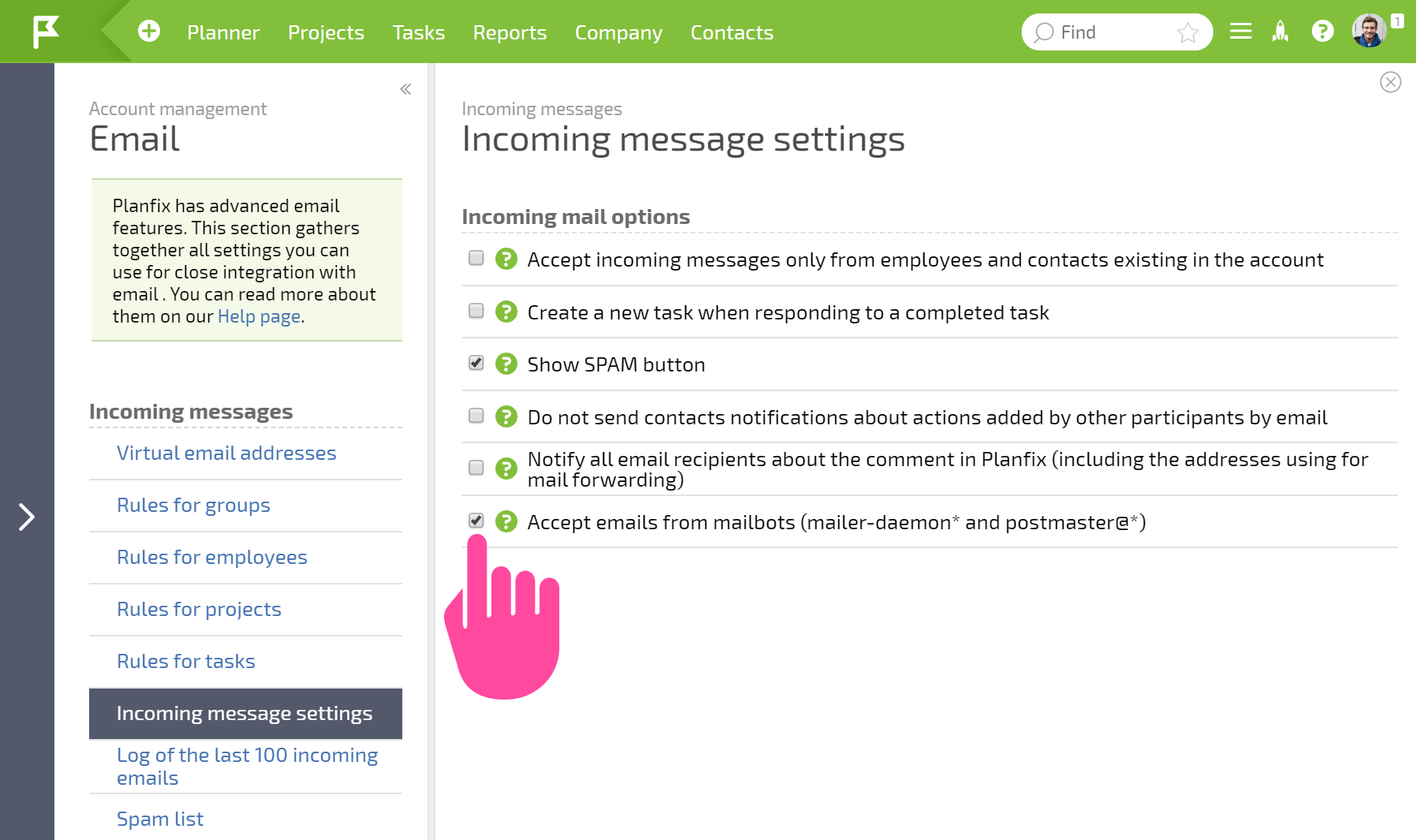This screenshot has height=840, width=1416.
Task: Click the Planfix flag logo
Action: click(x=46, y=32)
